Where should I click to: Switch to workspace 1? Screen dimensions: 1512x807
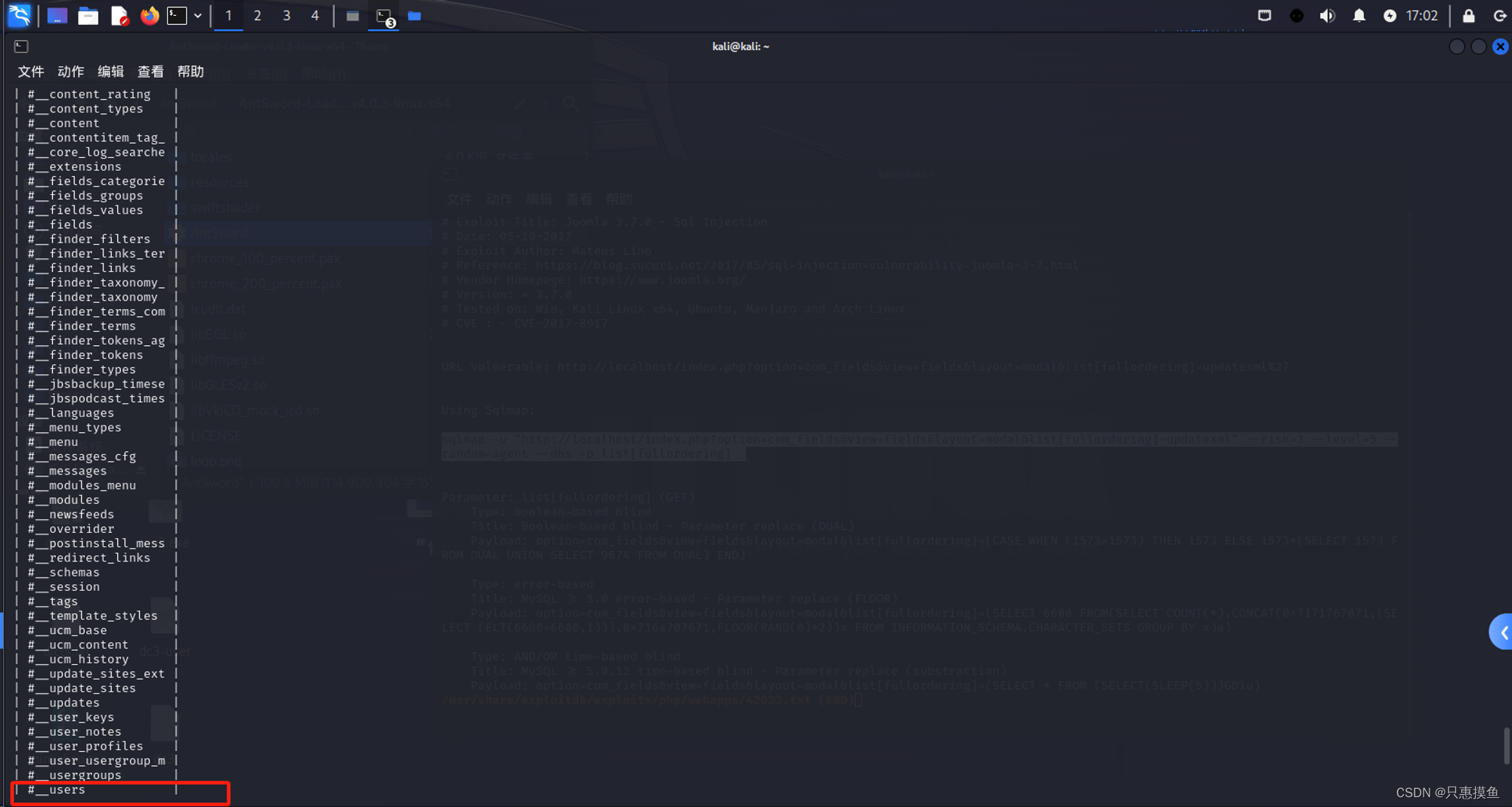point(228,16)
